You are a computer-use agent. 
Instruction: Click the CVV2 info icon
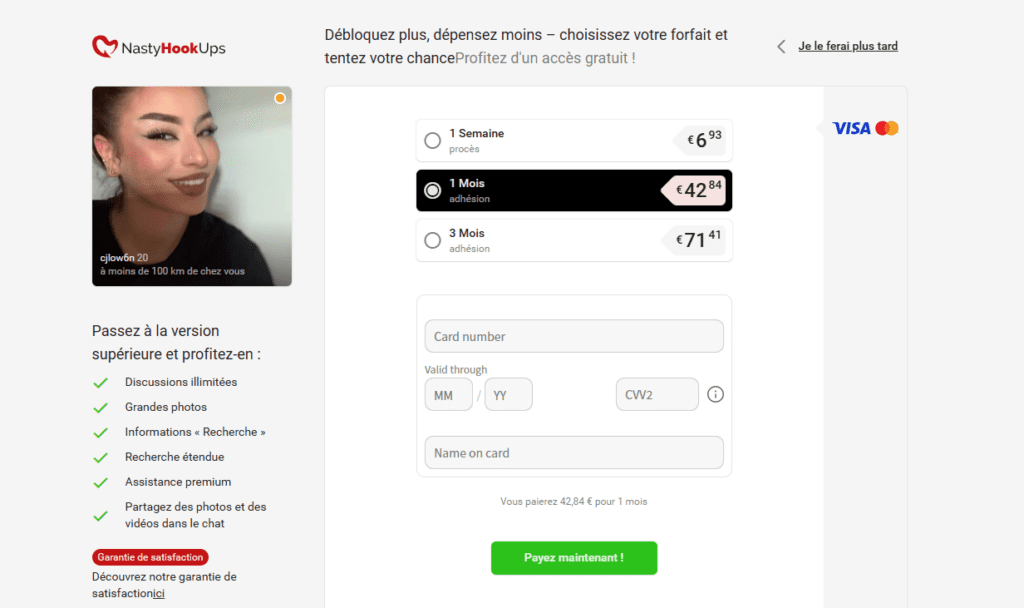coord(715,394)
